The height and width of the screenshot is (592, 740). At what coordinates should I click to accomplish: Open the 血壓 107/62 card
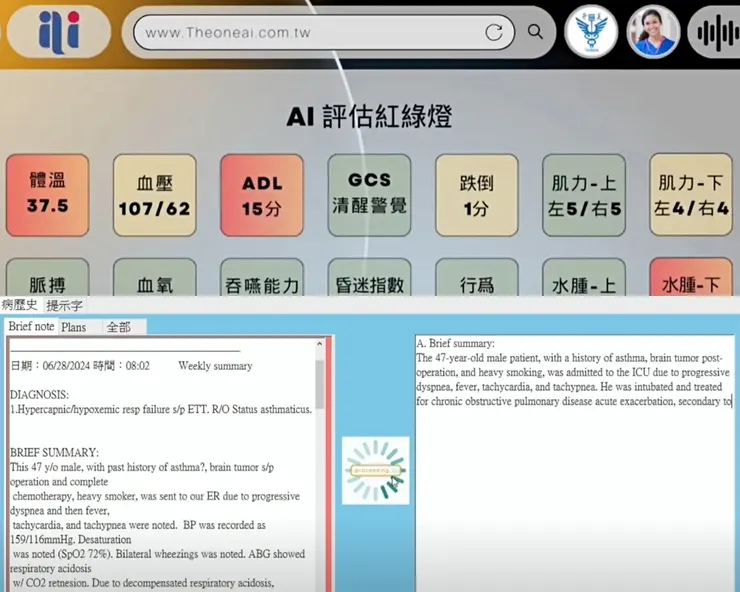[155, 195]
